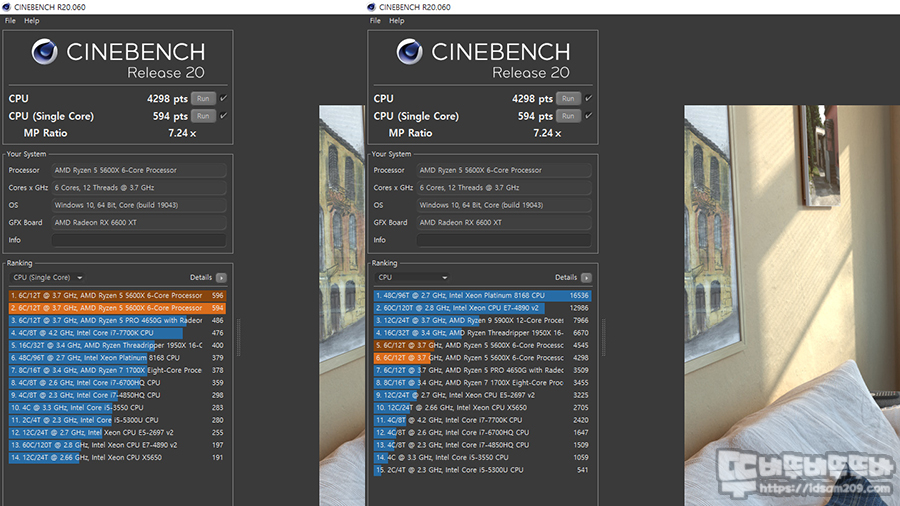Select Xeon X5650 191 row in left list
Image resolution: width=900 pixels, height=506 pixels.
(x=117, y=458)
